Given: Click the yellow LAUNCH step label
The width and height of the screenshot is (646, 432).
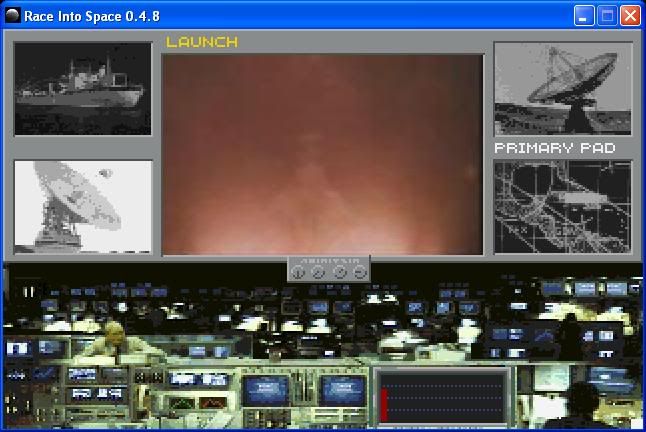Looking at the screenshot, I should click(202, 42).
